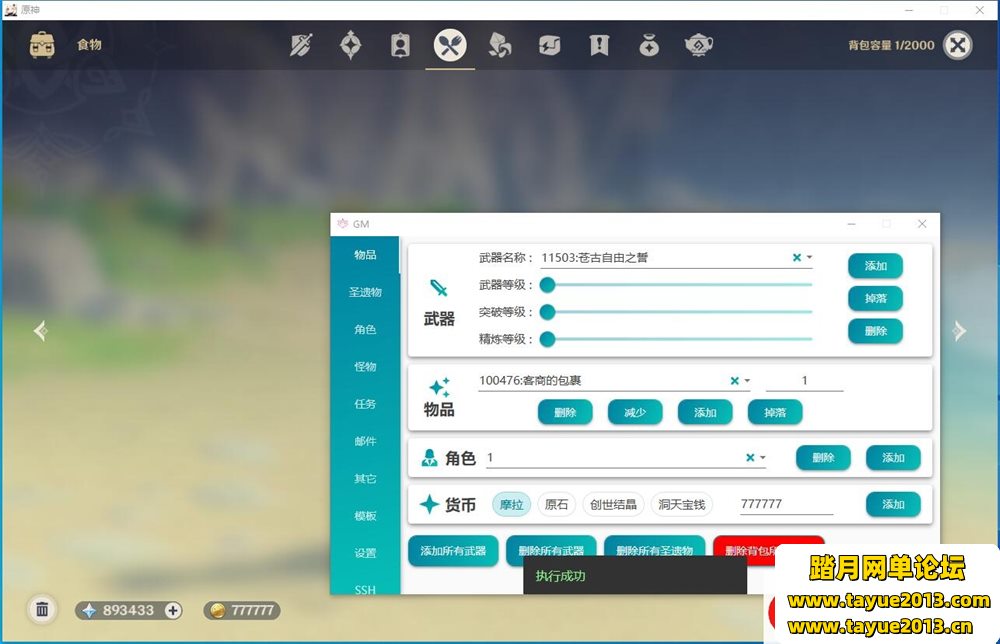The width and height of the screenshot is (1000, 644).
Task: Select the Food tab fork-and-knife icon
Action: 450,45
